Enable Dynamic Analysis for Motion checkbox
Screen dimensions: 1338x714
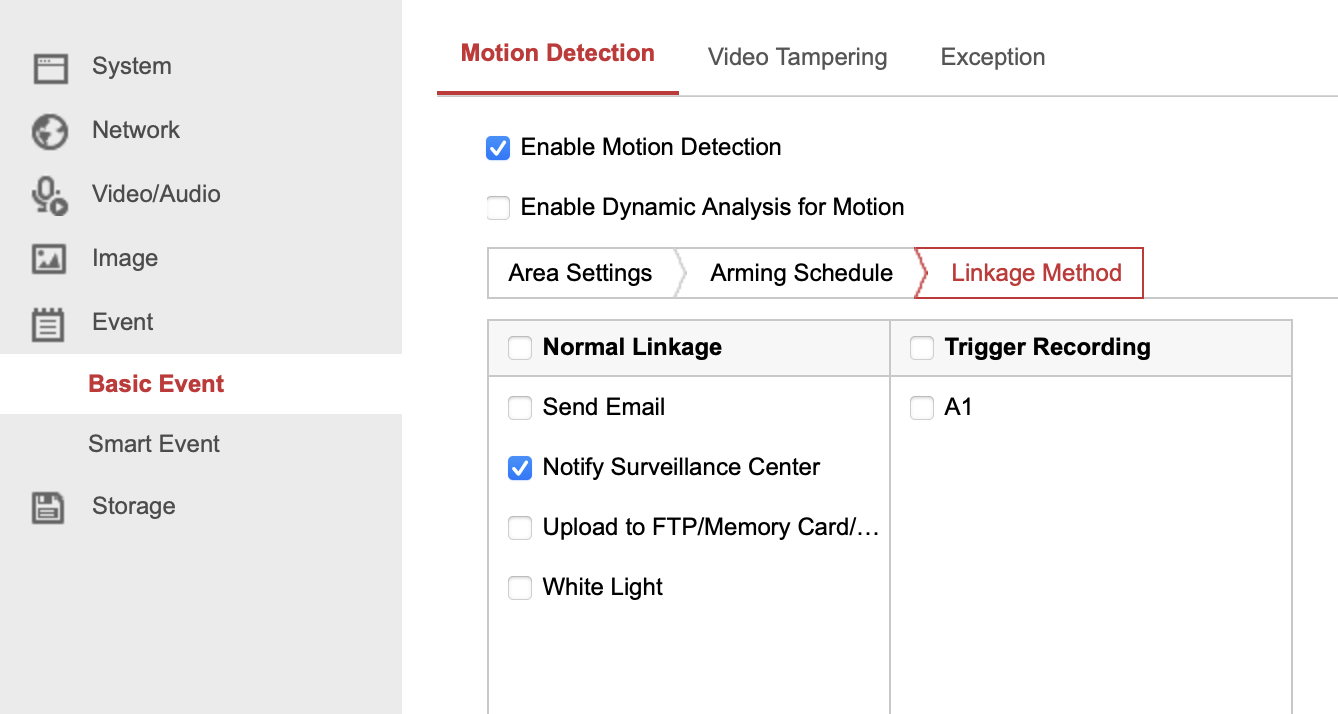pos(498,208)
